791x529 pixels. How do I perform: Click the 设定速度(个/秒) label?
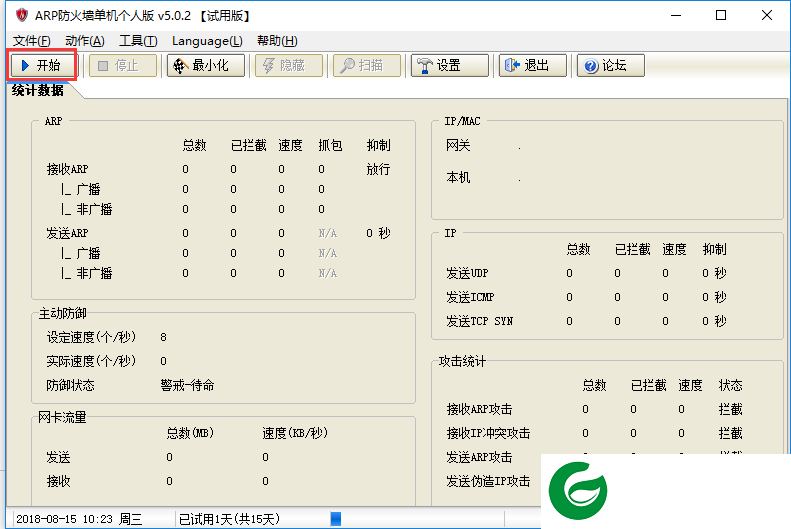click(x=91, y=337)
